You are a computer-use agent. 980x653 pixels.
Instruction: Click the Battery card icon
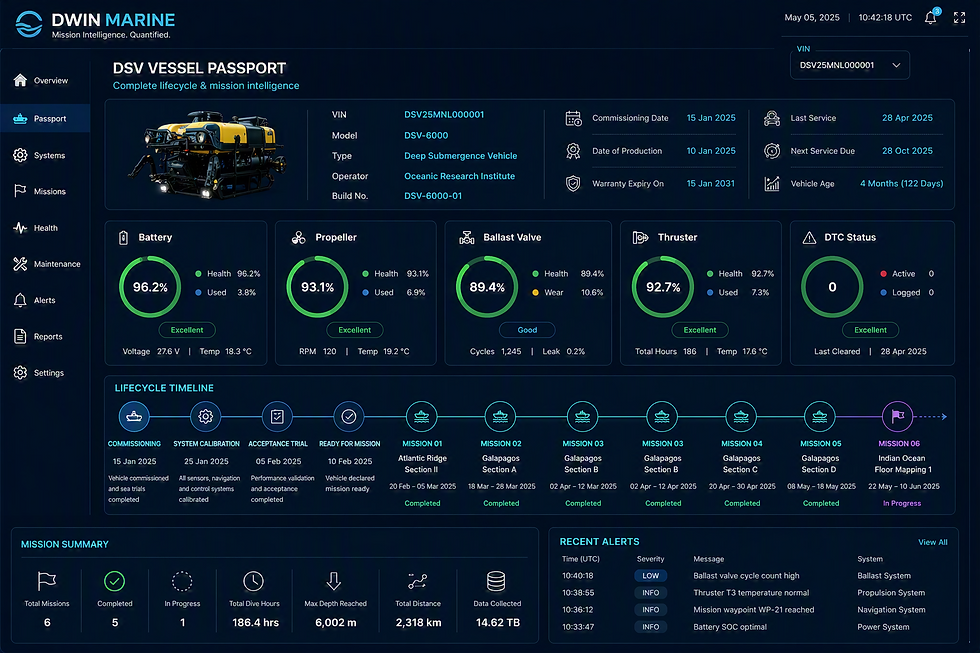click(x=124, y=237)
